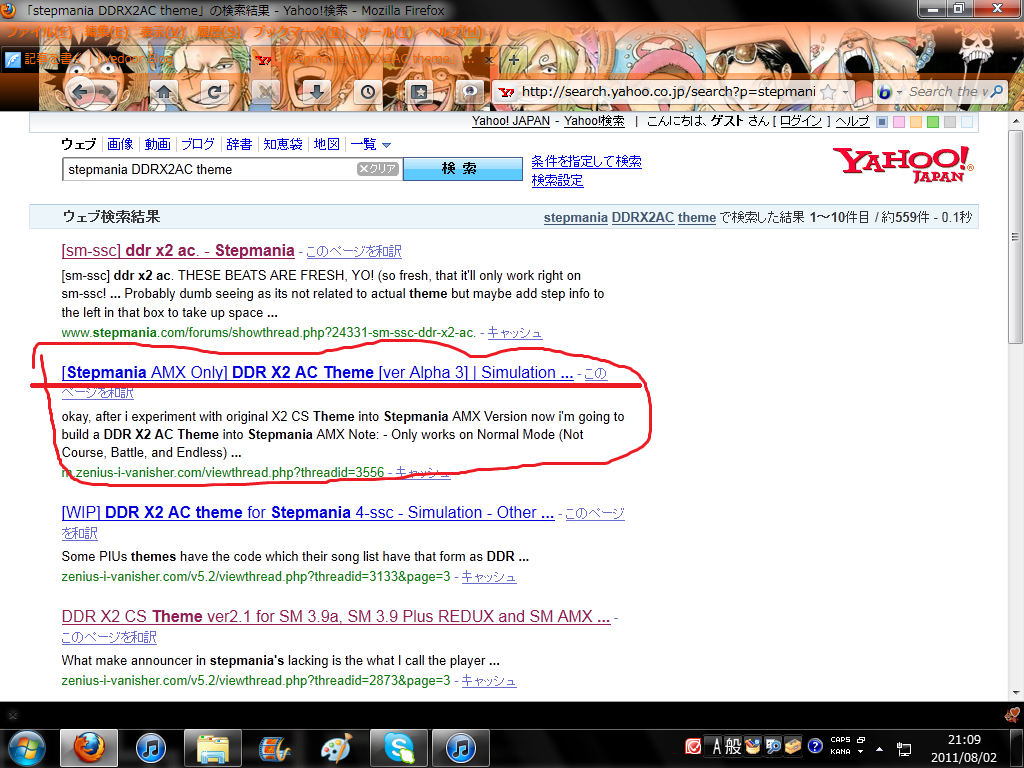
Task: Open the Windows Start menu
Action: pos(25,748)
